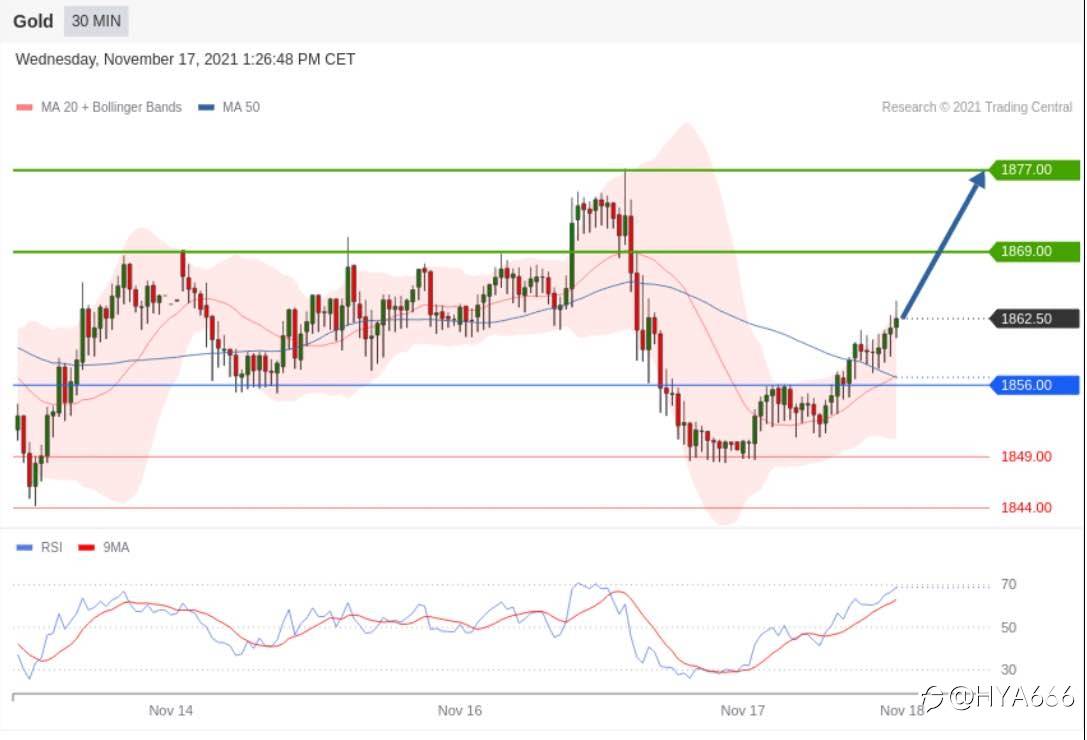The image size is (1087, 740).
Task: Click the Nov 16 date axis label
Action: (460, 710)
